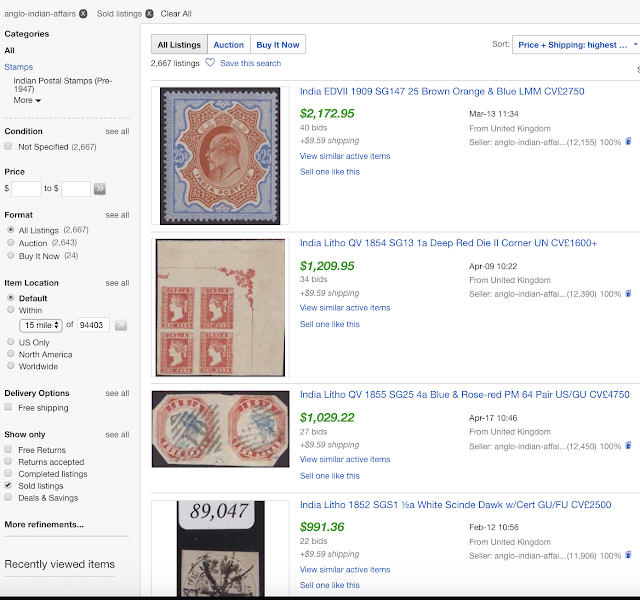Image resolution: width=640 pixels, height=600 pixels.
Task: Click the seller badge icon on third listing
Action: pyautogui.click(x=628, y=446)
